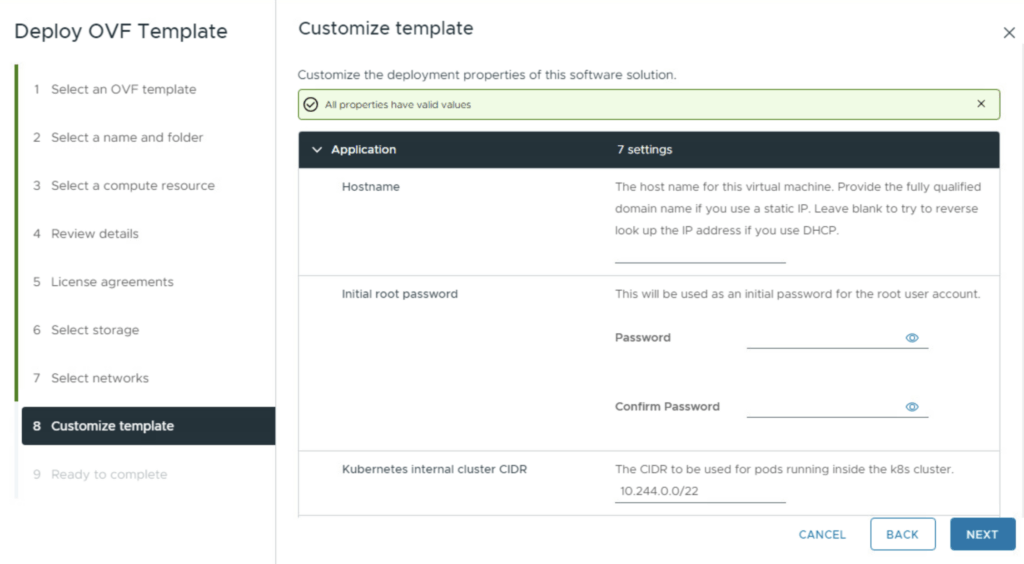Return to step 7 Select networks

click(99, 378)
